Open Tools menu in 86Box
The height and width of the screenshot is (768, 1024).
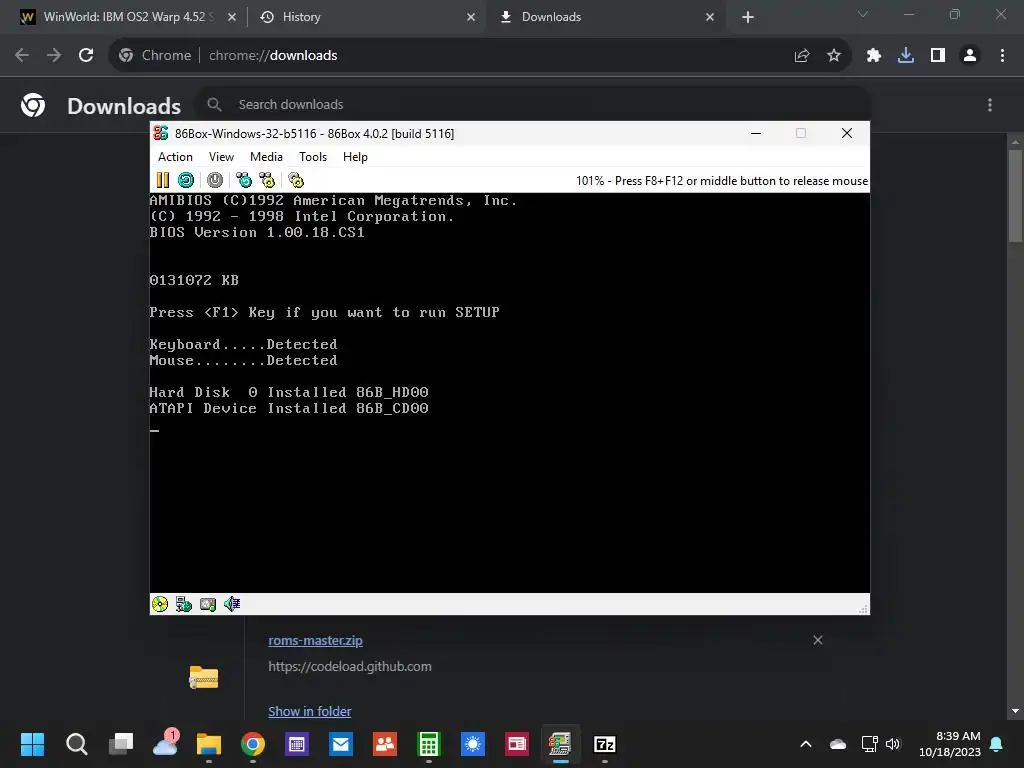pos(313,157)
